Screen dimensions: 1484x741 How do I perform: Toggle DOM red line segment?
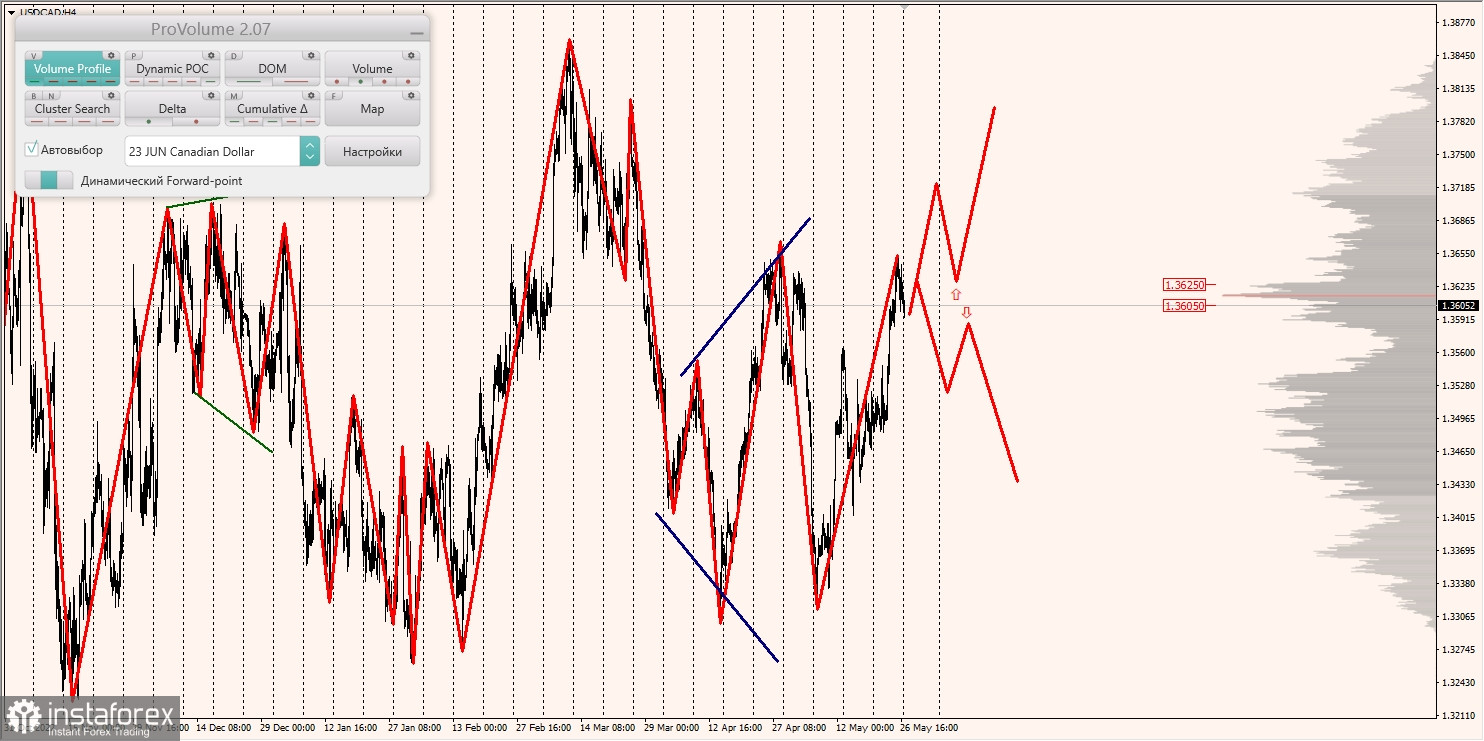tap(296, 81)
